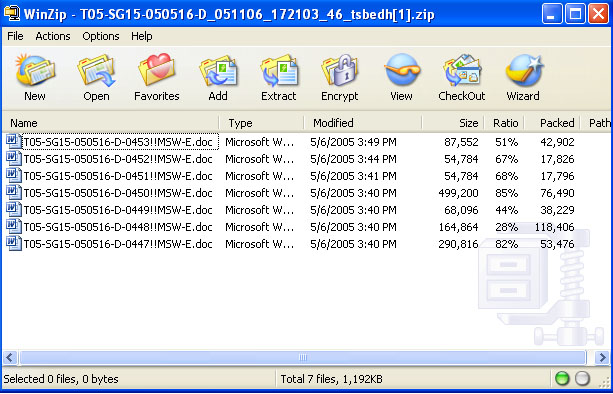Screen dimensions: 613x394
Task: Click status text 'Selected 0 files, 0 bytes'
Action: pyautogui.click(x=61, y=379)
